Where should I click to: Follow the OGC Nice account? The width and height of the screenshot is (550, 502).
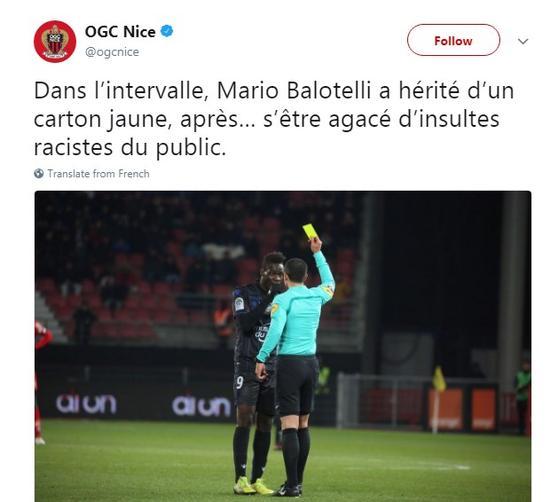pyautogui.click(x=453, y=40)
